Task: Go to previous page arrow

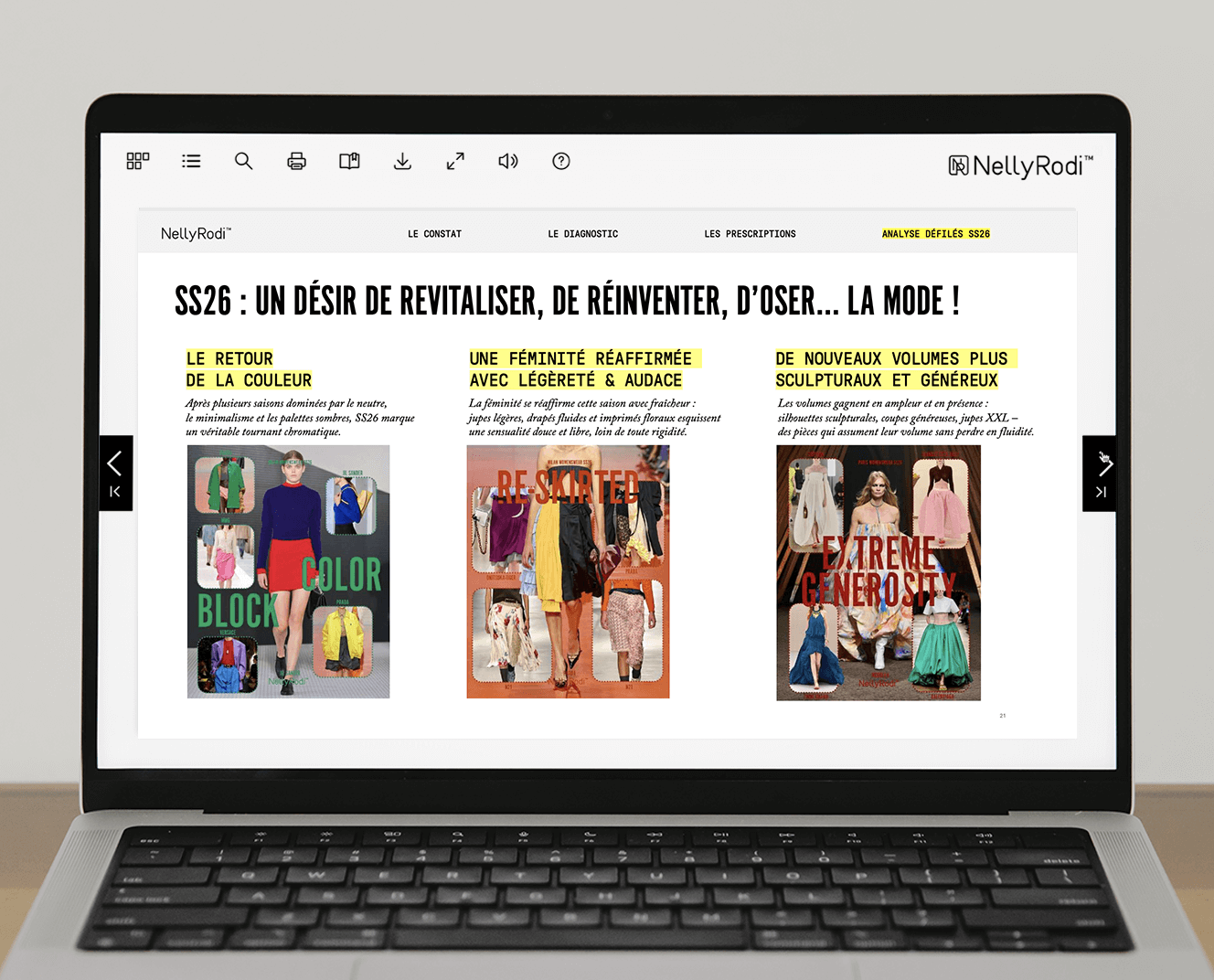Action: (x=115, y=463)
